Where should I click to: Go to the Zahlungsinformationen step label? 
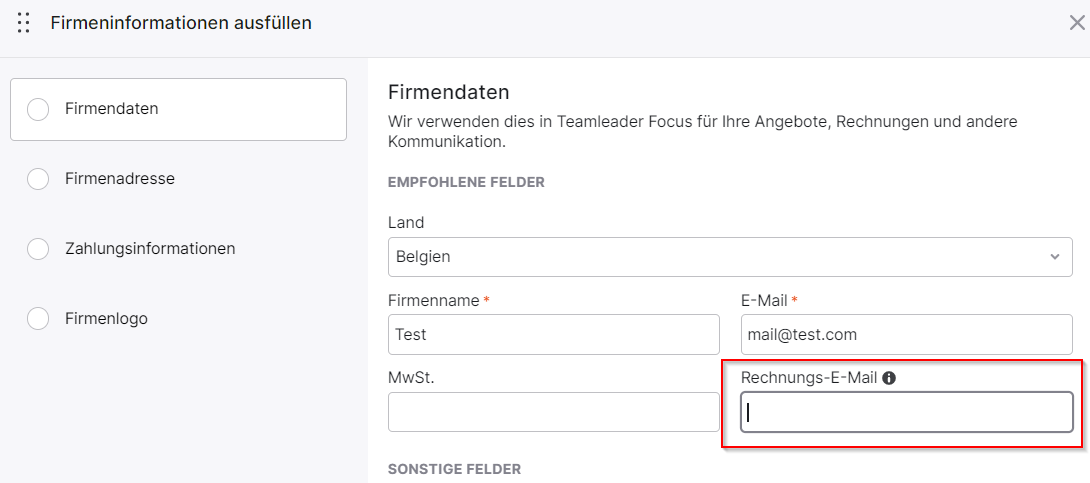150,248
